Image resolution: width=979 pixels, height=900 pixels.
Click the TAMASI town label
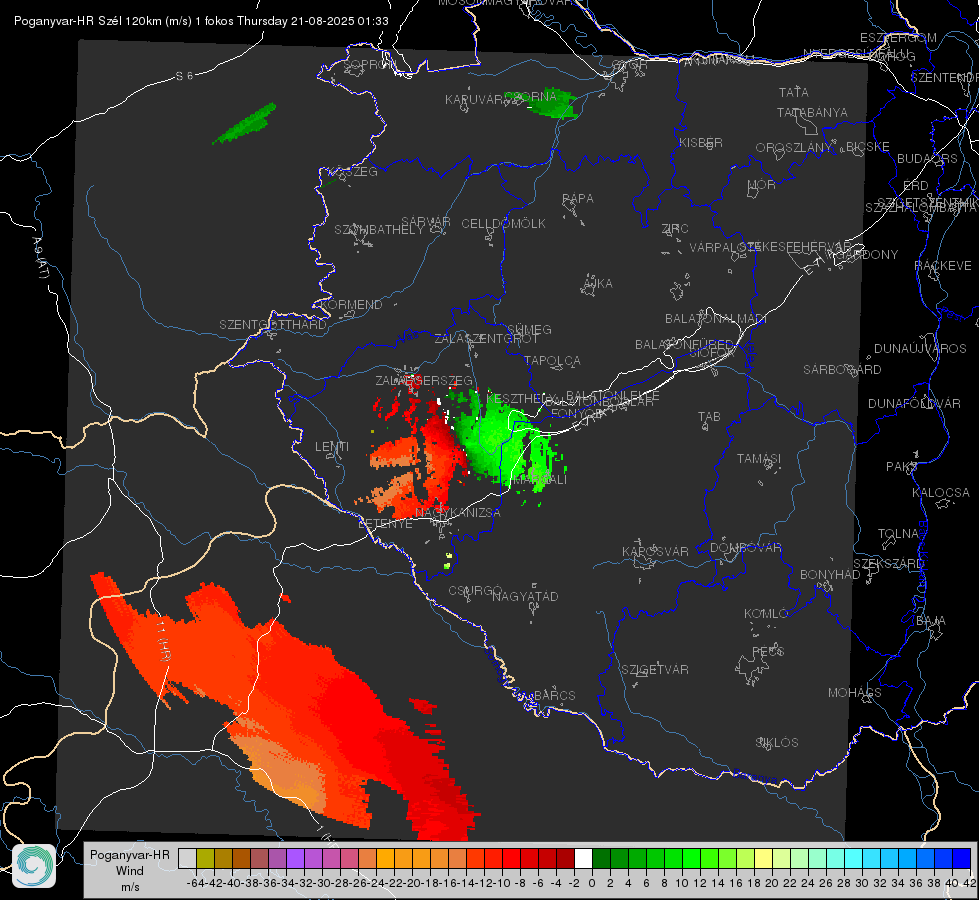(759, 458)
